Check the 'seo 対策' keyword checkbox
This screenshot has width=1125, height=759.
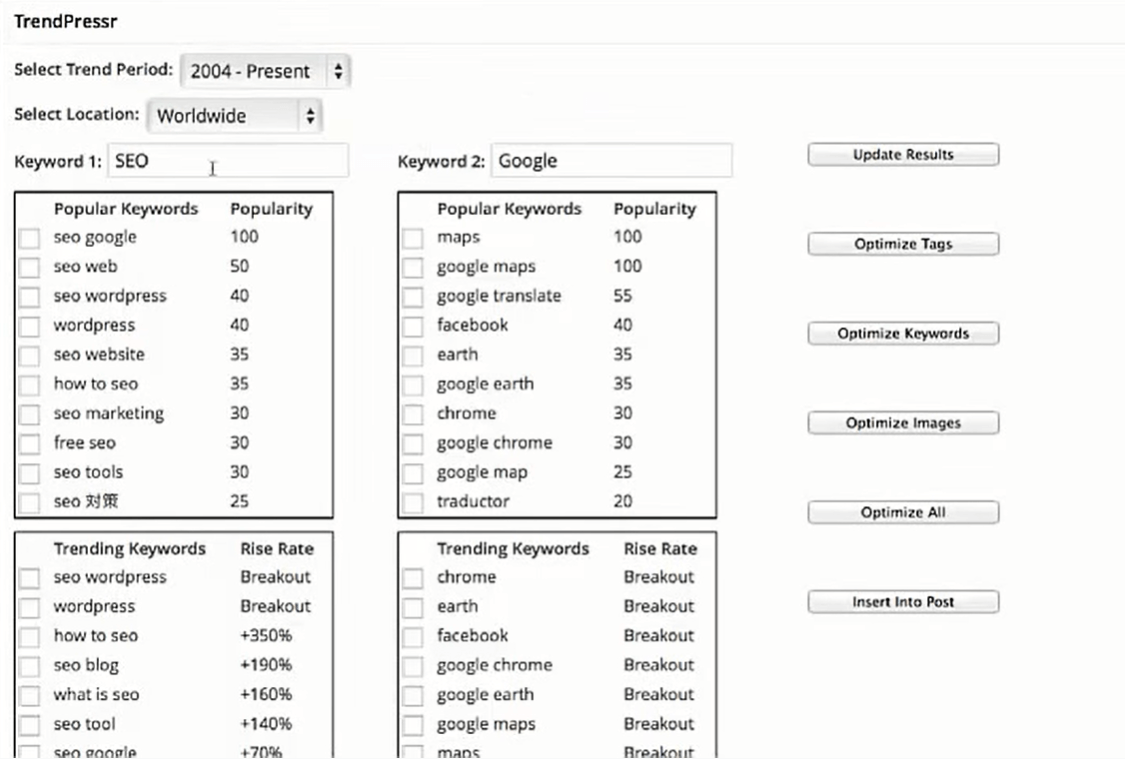pos(29,503)
